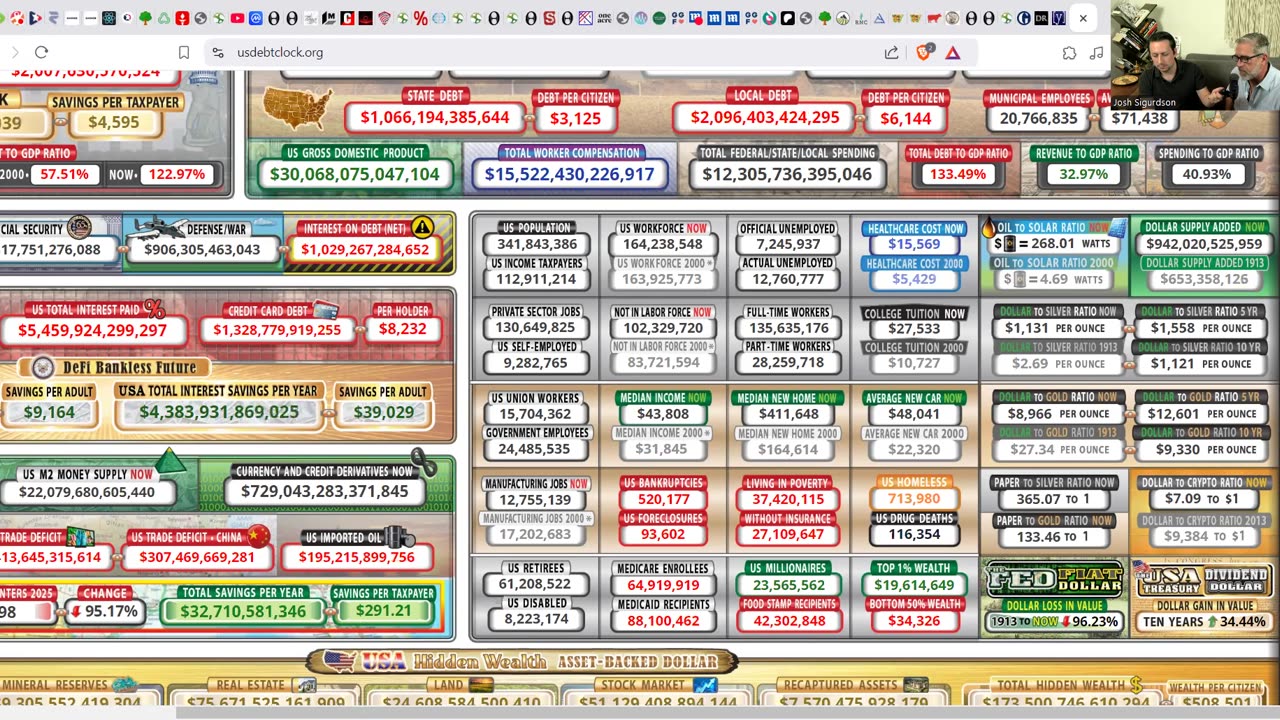Click the warning triangle on Interest on Debt

pyautogui.click(x=422, y=227)
